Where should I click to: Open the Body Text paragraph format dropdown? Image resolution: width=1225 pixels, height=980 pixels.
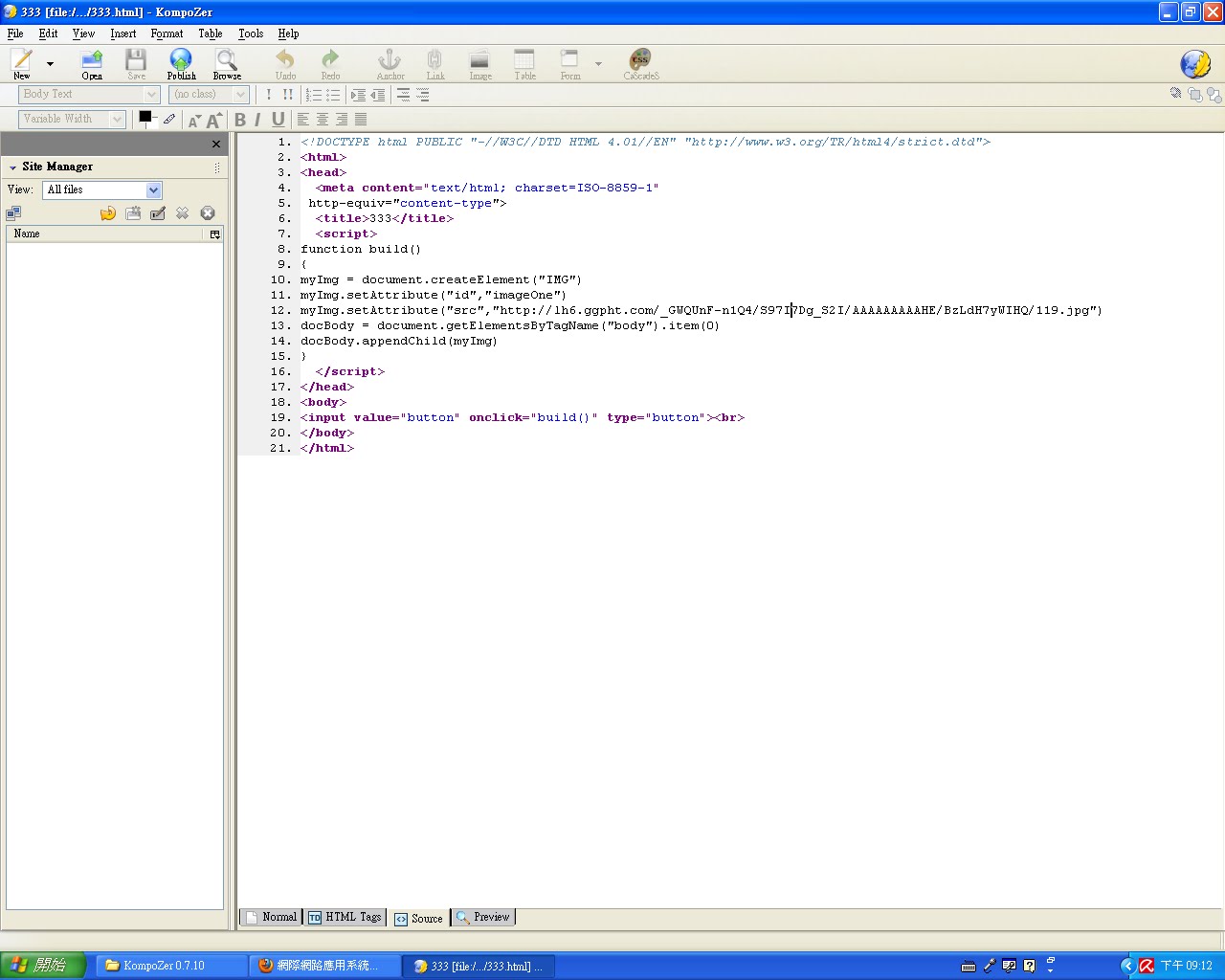[89, 94]
